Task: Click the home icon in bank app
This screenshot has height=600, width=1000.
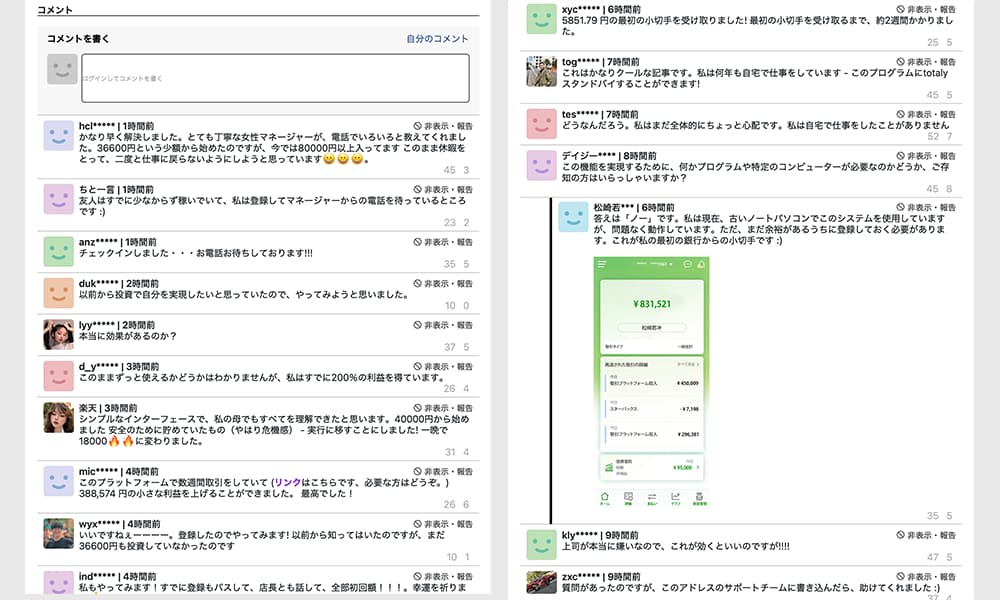Action: (x=603, y=497)
